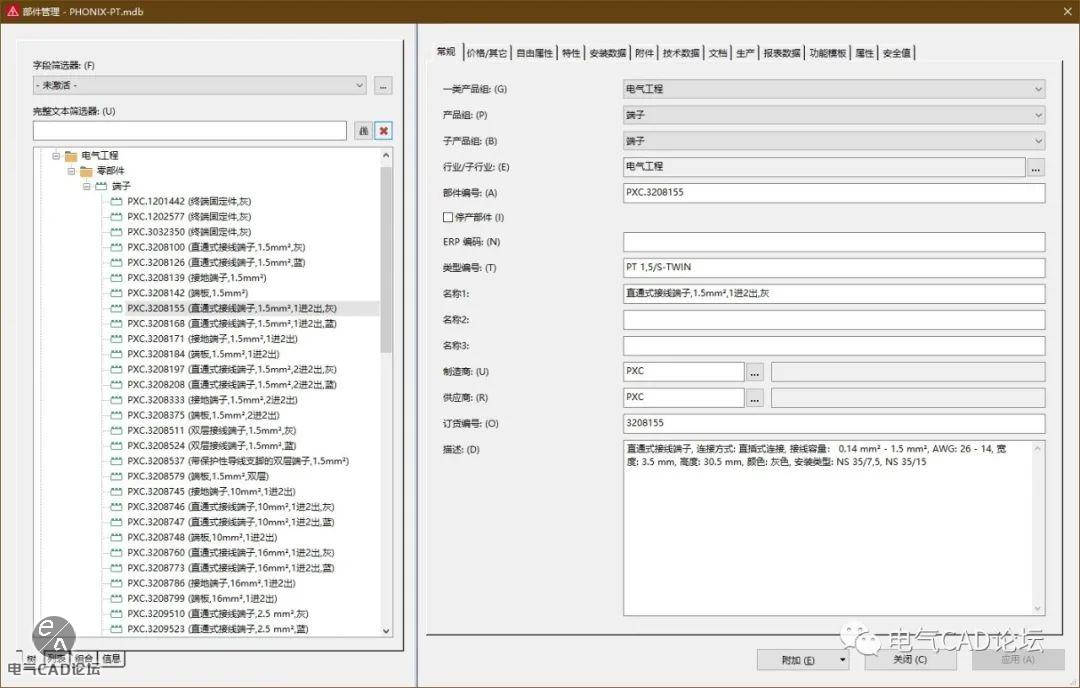
Task: Collapse the 电气工程 tree node
Action: tap(56, 156)
